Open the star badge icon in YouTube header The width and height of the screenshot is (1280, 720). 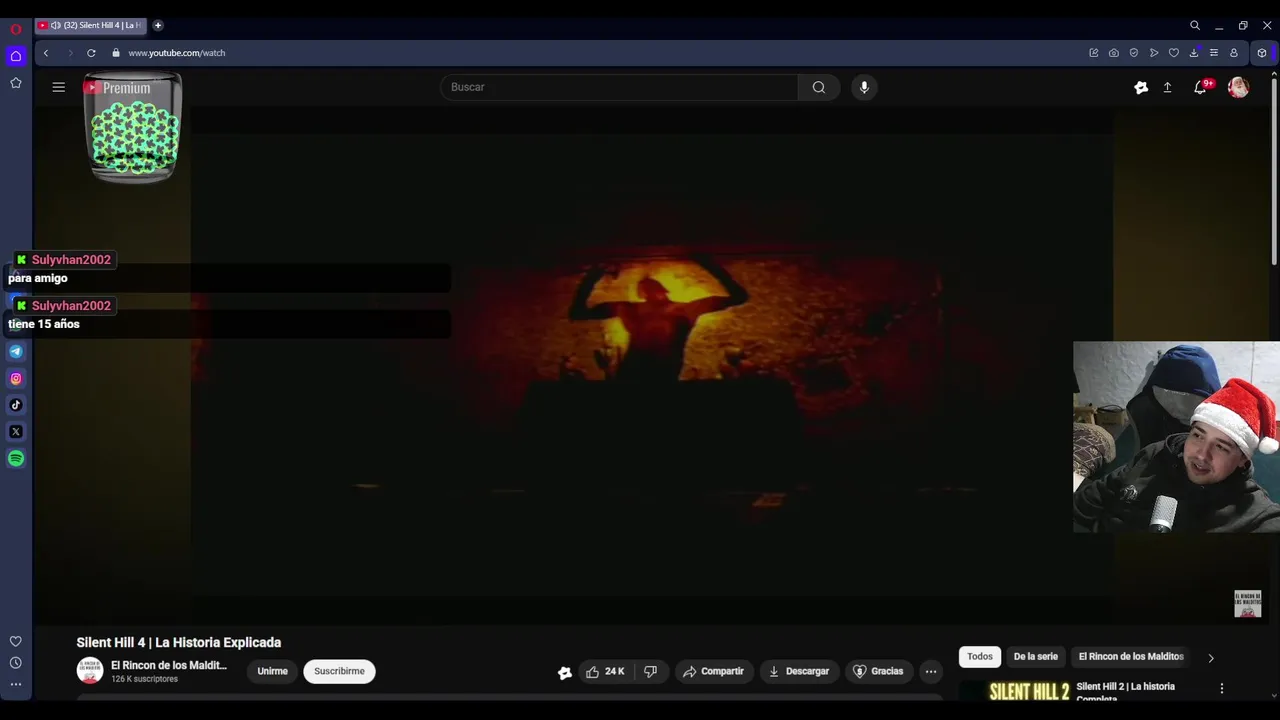pos(1141,88)
